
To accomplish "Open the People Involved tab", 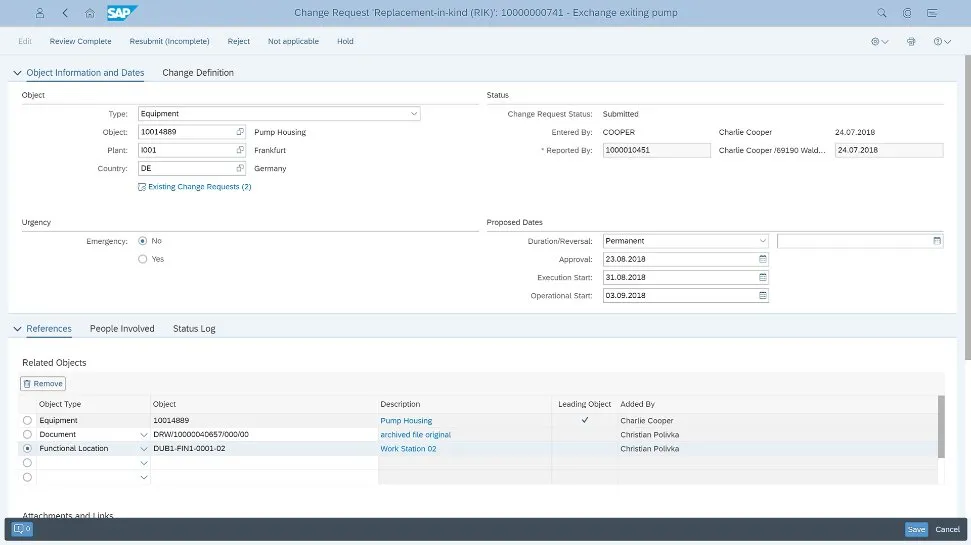I will (x=122, y=329).
